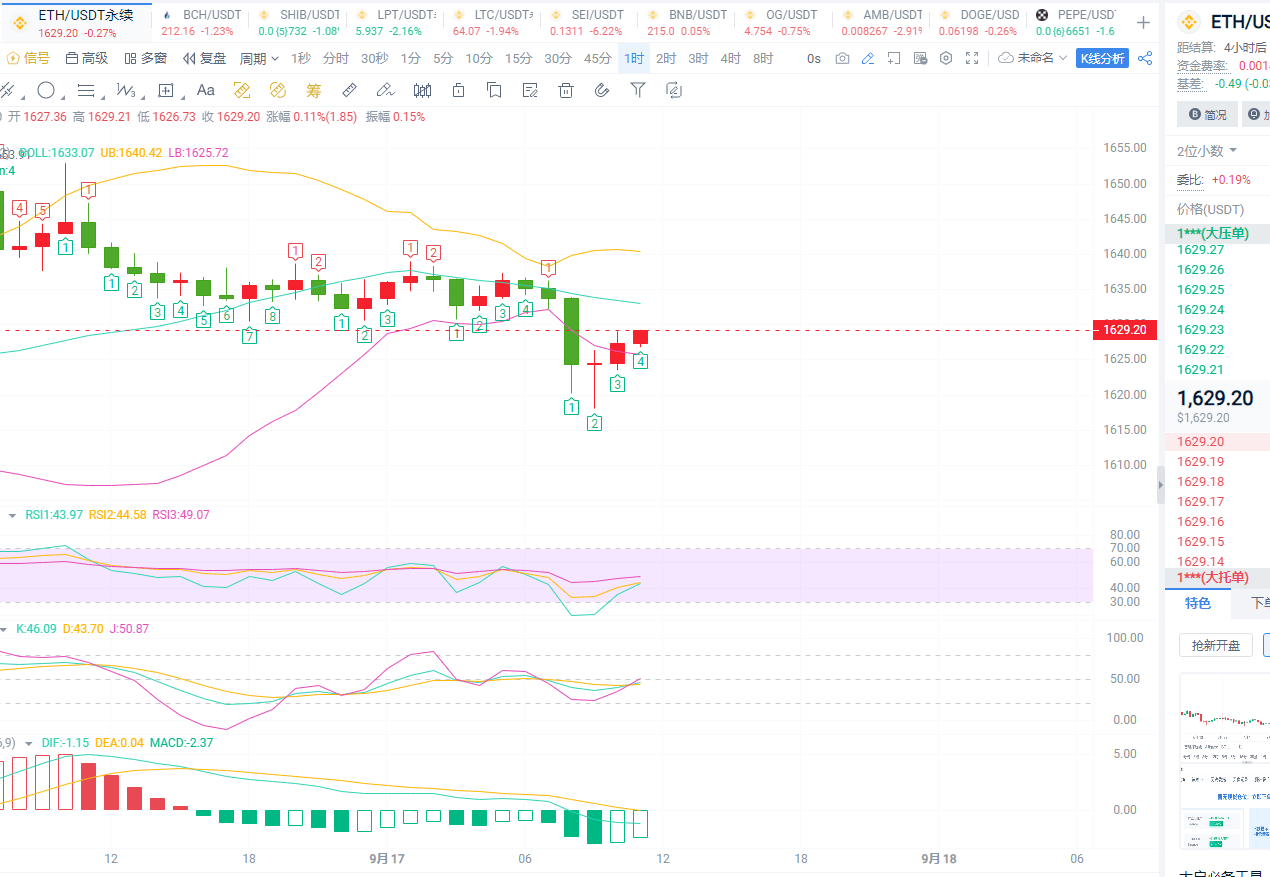Select the plain gray ruler tool
1270x877 pixels.
[x=350, y=90]
